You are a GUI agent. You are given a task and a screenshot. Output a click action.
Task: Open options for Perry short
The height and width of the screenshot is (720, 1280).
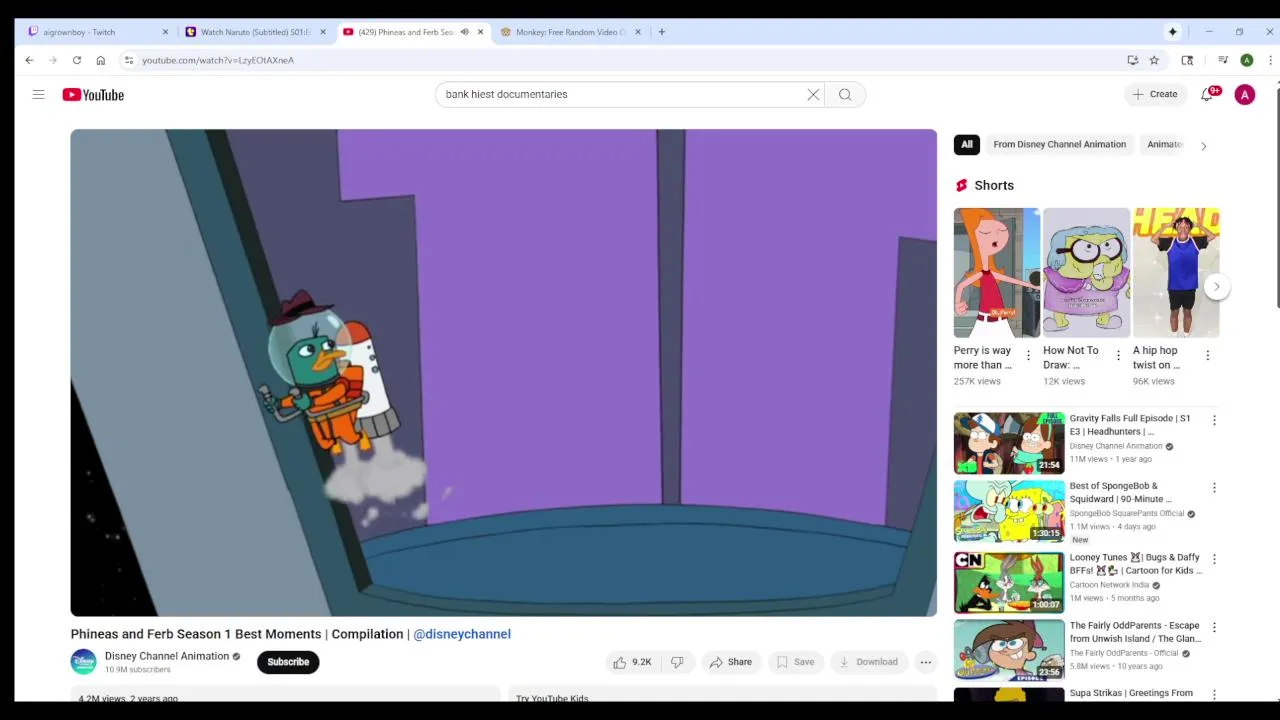(1028, 355)
